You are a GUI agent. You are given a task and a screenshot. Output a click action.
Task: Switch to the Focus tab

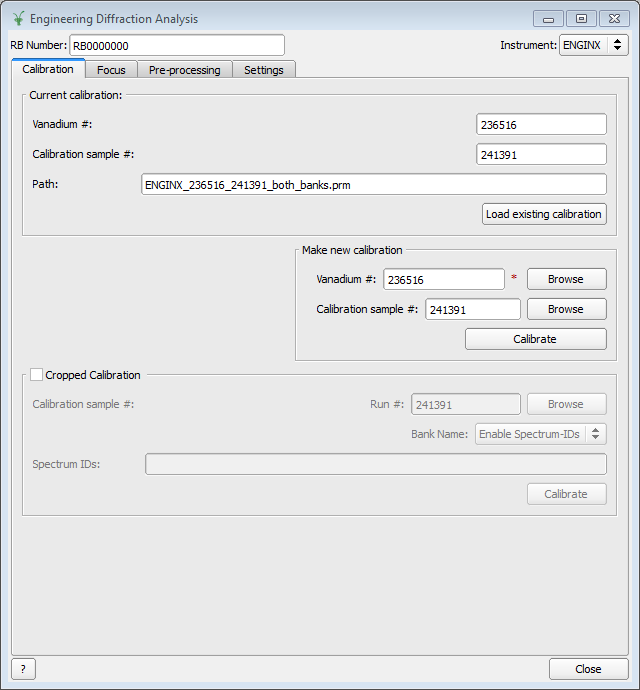point(111,70)
